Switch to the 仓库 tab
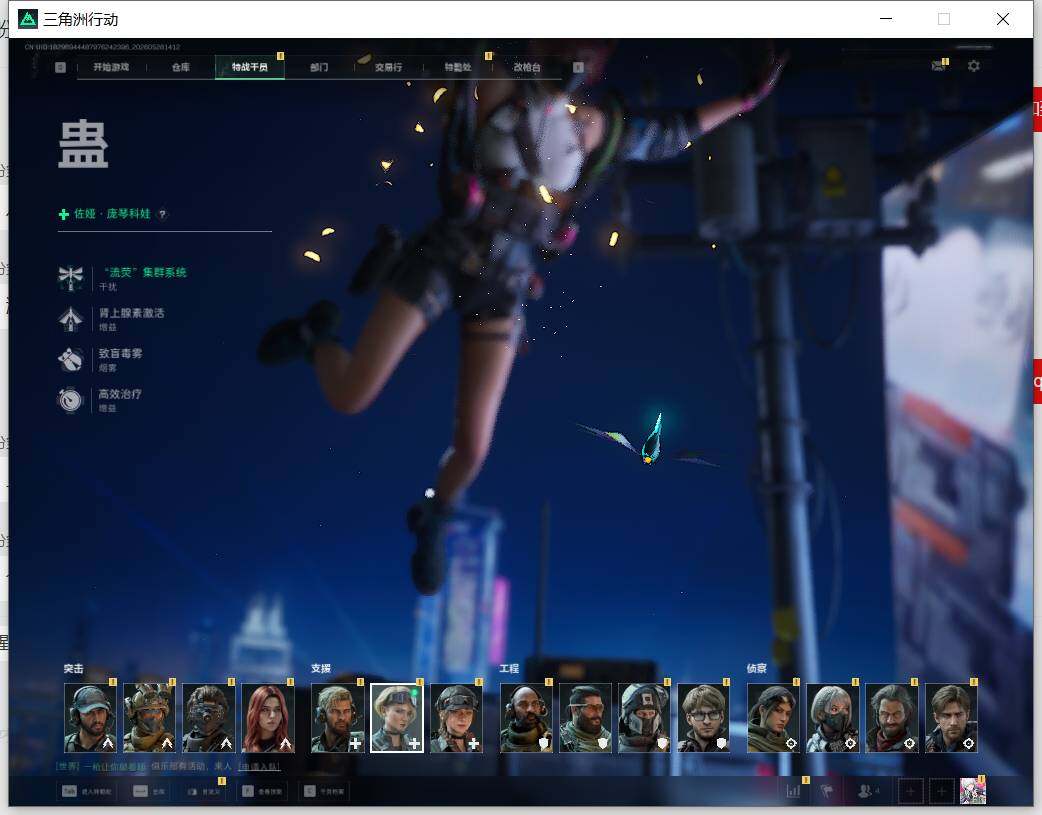 pyautogui.click(x=181, y=67)
